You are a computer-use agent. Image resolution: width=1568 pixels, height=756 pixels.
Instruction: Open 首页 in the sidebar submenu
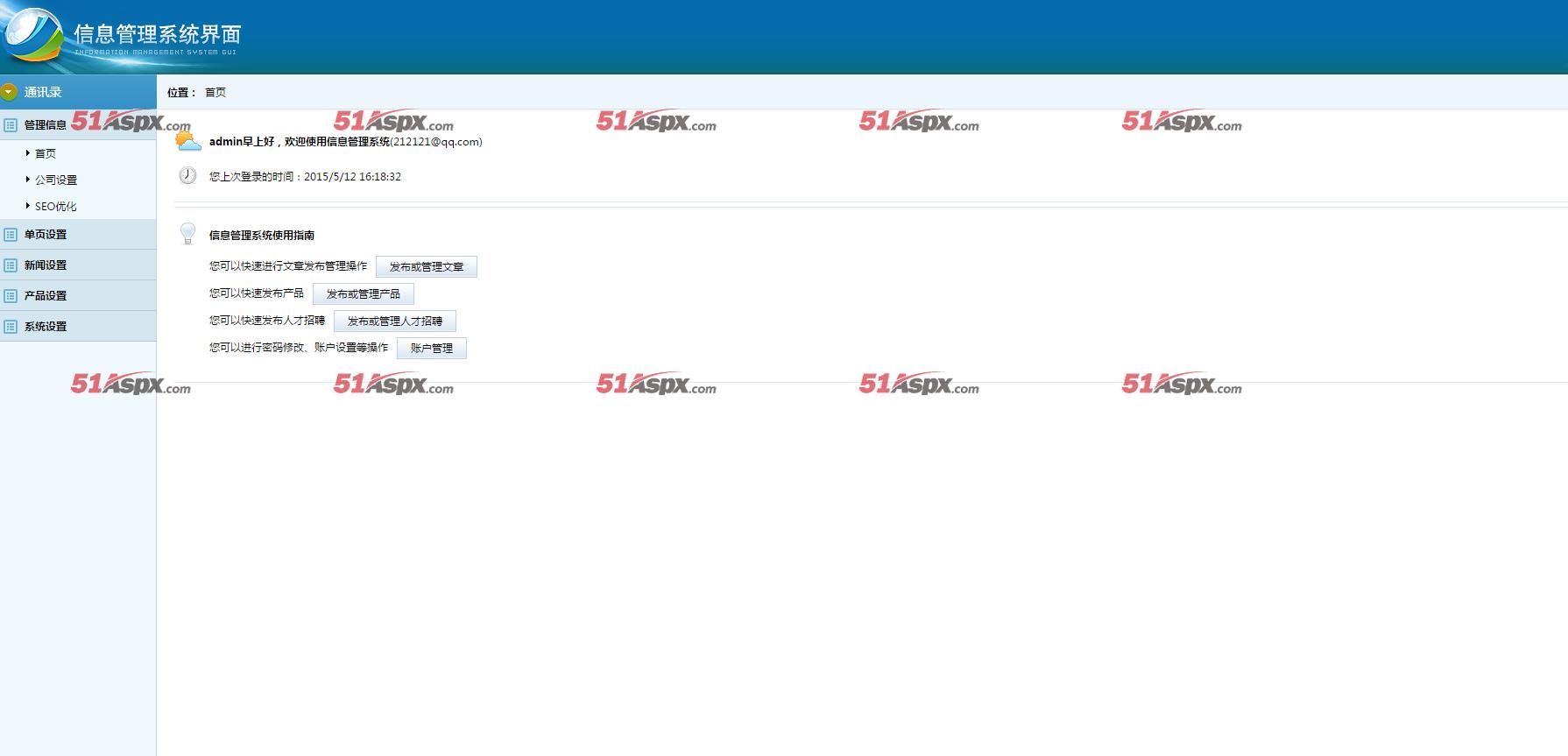46,153
